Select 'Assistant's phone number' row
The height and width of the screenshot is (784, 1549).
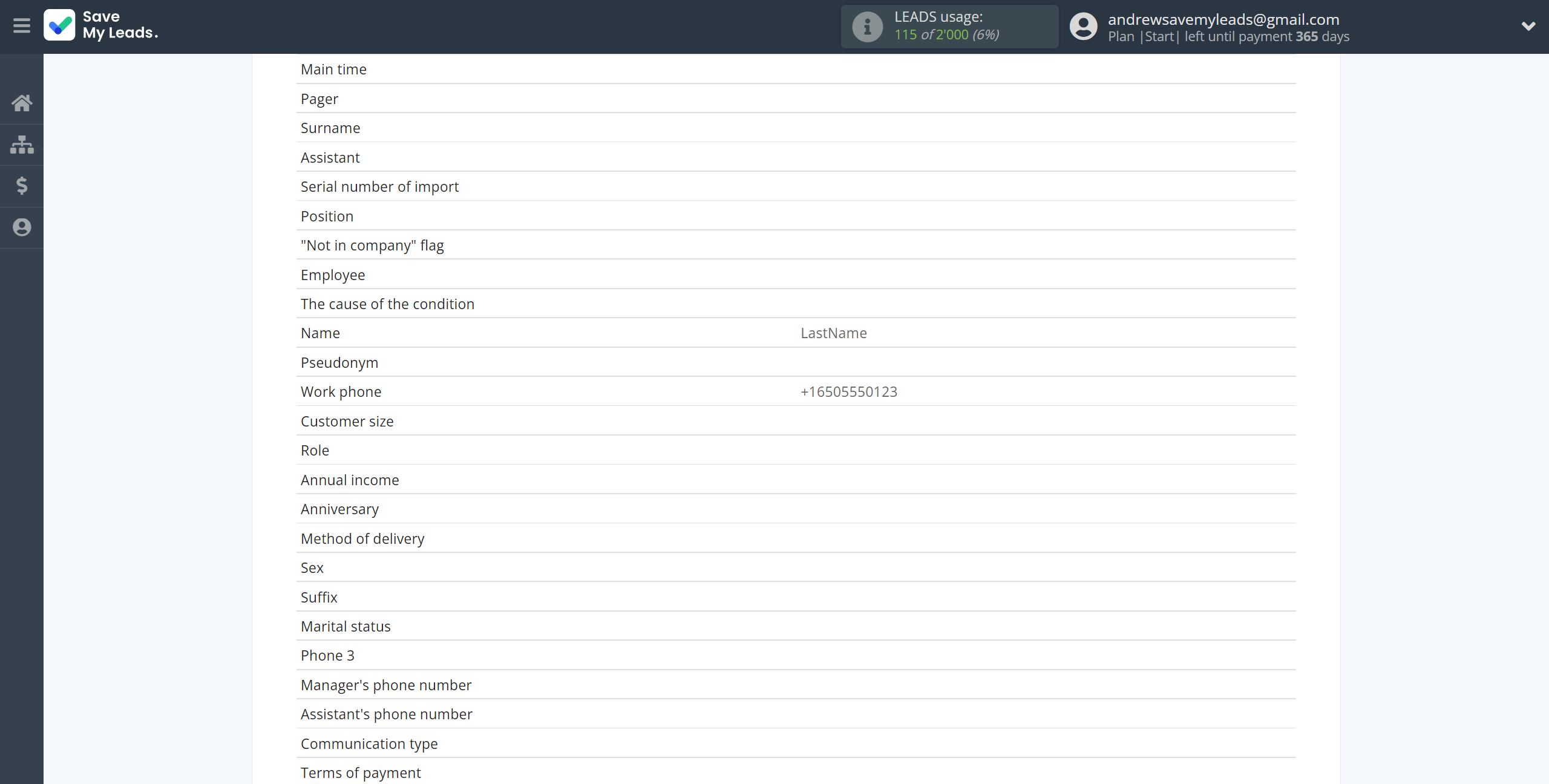pos(796,714)
